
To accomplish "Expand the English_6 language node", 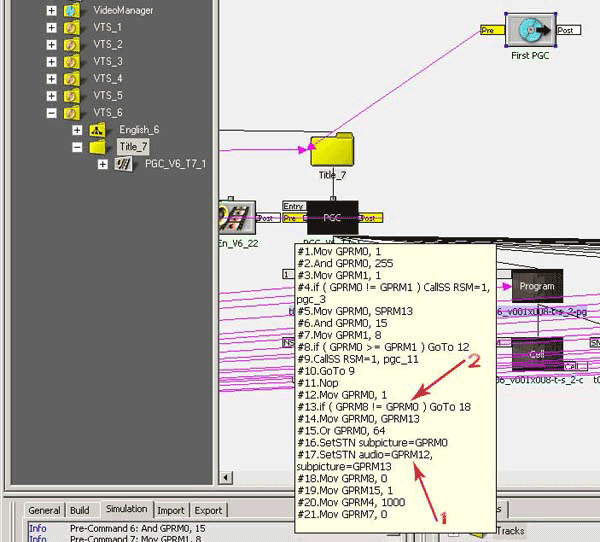I will click(x=77, y=130).
